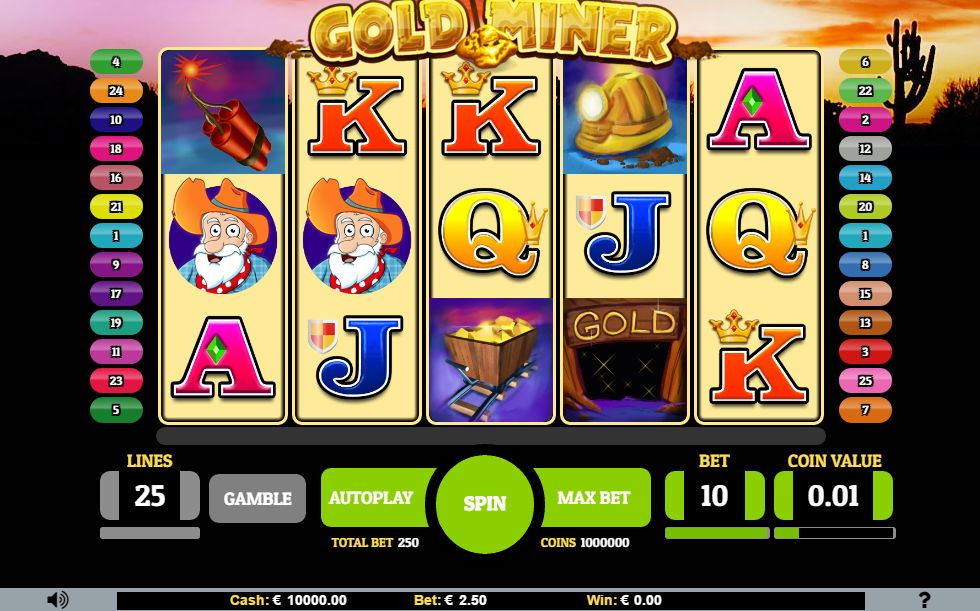This screenshot has width=980, height=611.
Task: Increase the coin value
Action: tap(882, 495)
